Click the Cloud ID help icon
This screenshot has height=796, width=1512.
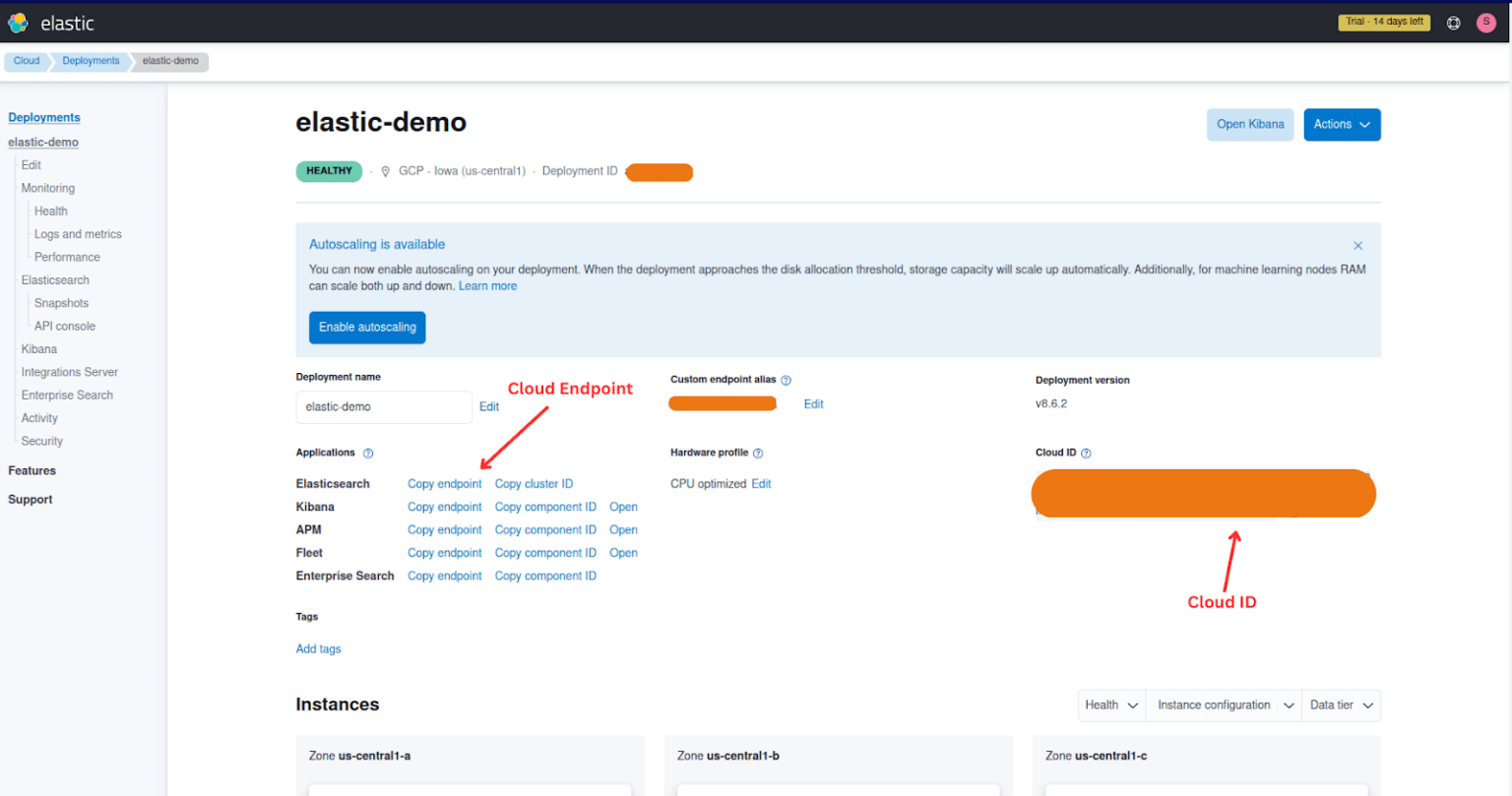click(x=1086, y=453)
